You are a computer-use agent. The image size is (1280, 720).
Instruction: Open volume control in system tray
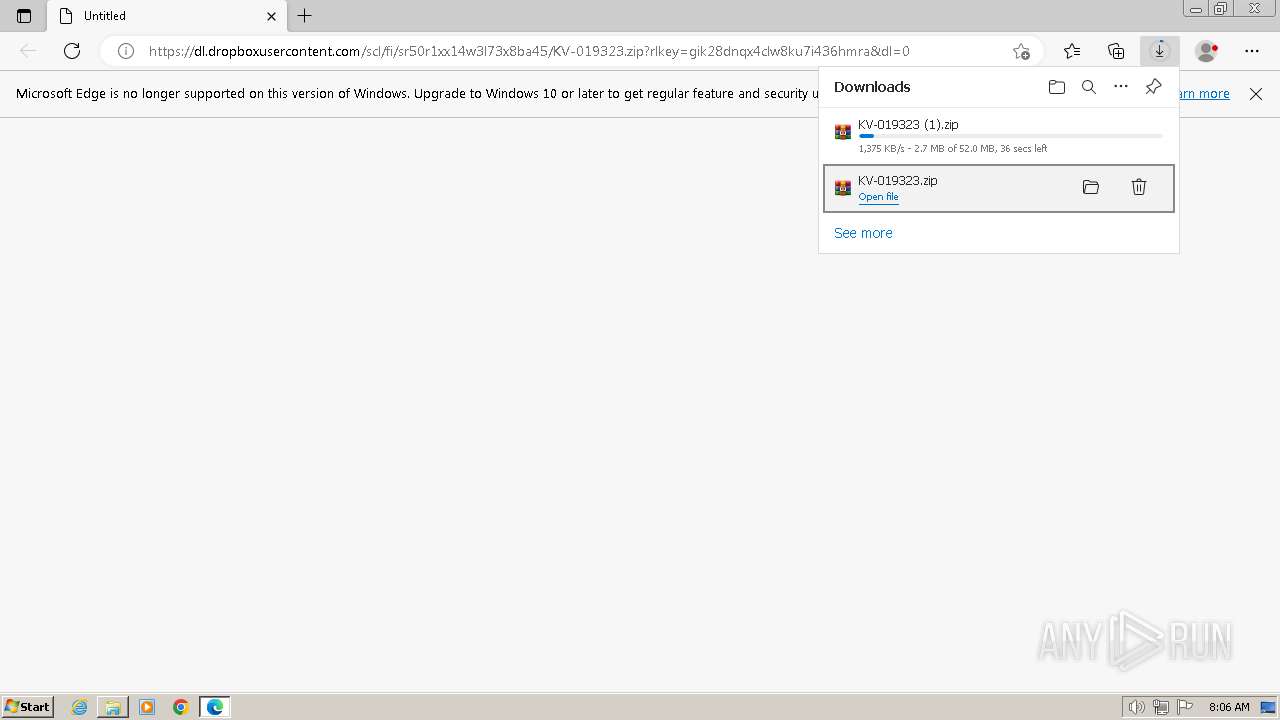click(1137, 707)
